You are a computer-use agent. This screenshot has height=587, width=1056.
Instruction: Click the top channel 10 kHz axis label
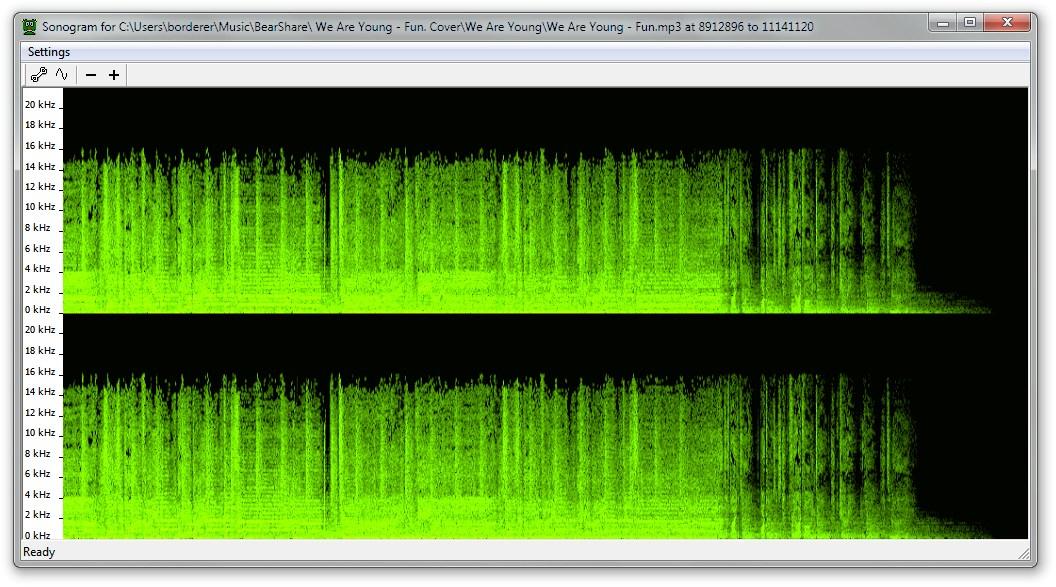(40, 207)
